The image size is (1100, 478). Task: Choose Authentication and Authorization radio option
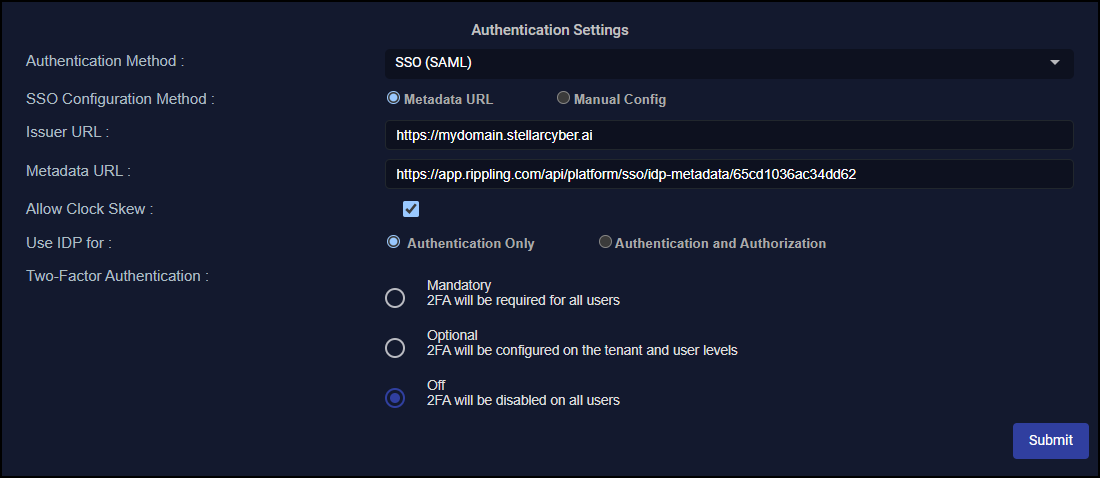[x=605, y=243]
